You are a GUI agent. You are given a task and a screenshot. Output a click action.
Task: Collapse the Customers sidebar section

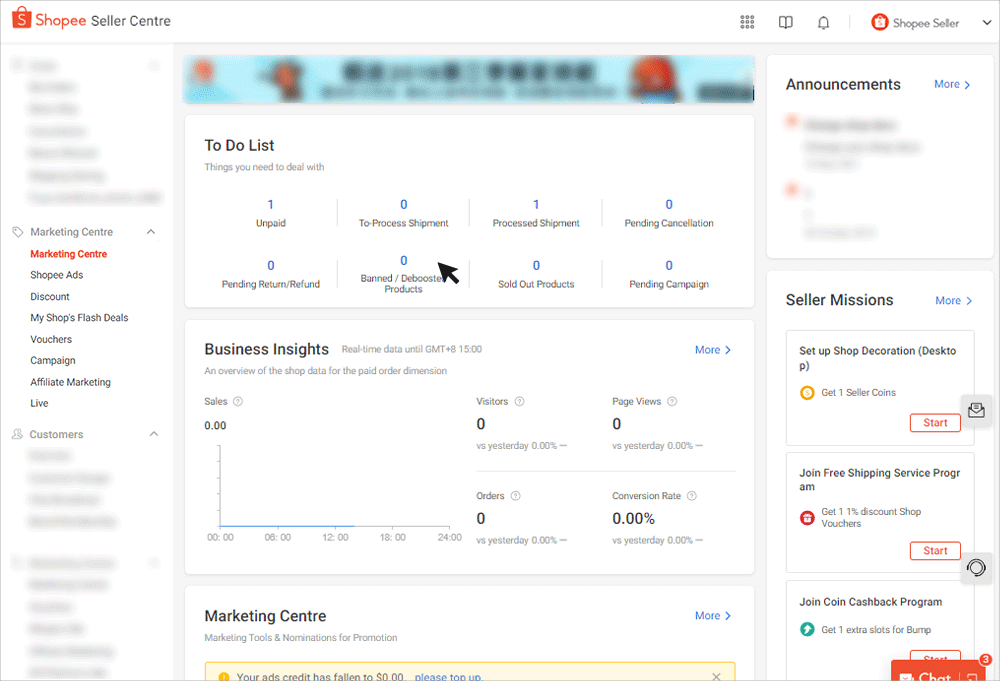tap(153, 434)
